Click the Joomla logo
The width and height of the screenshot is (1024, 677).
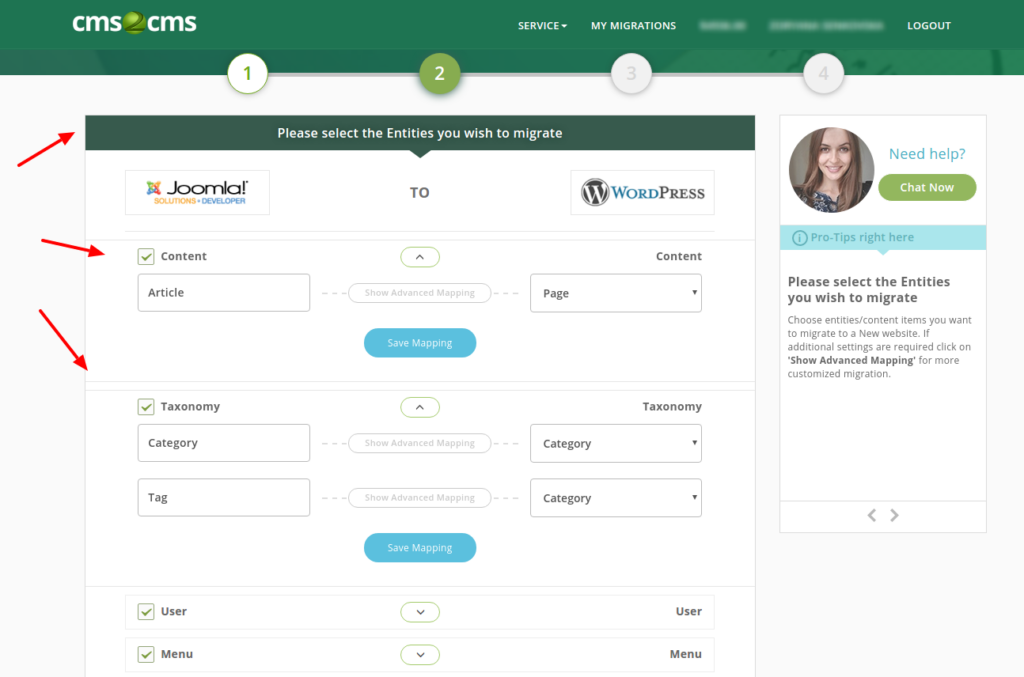coord(197,193)
